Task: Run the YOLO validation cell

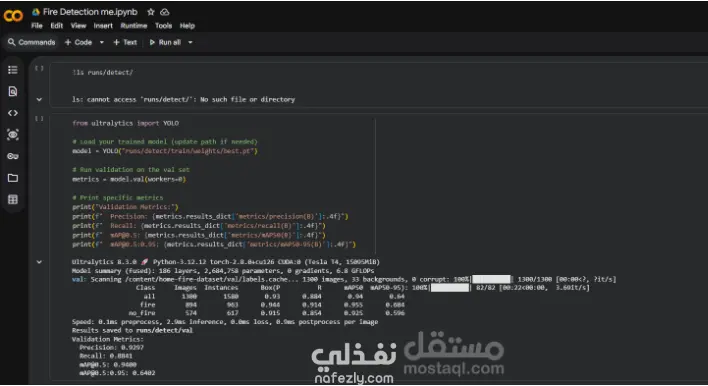Action: pos(39,119)
